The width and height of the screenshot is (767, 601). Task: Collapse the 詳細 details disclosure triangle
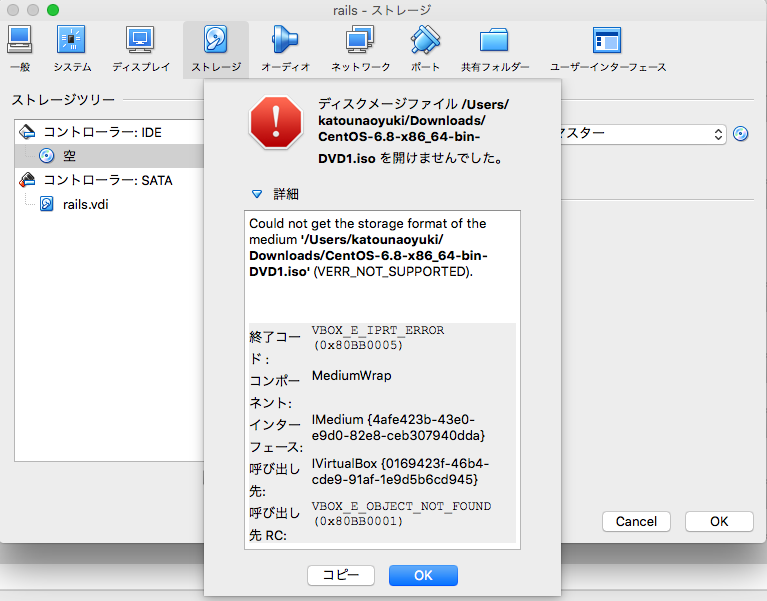coord(257,194)
